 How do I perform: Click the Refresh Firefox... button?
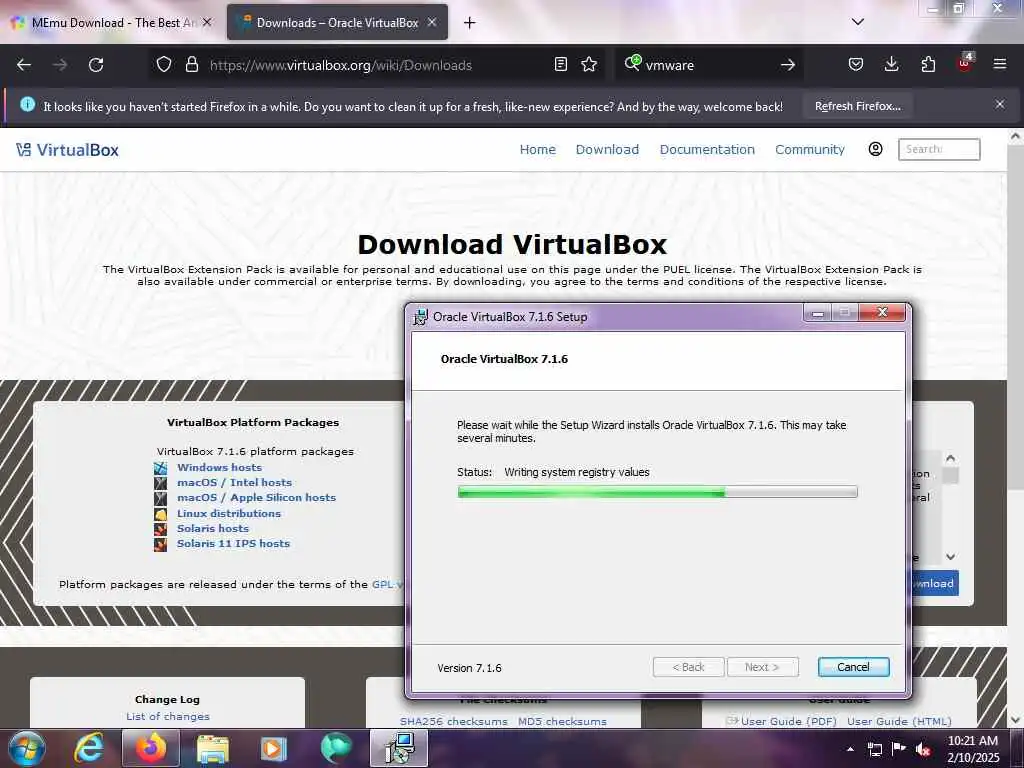pos(857,106)
